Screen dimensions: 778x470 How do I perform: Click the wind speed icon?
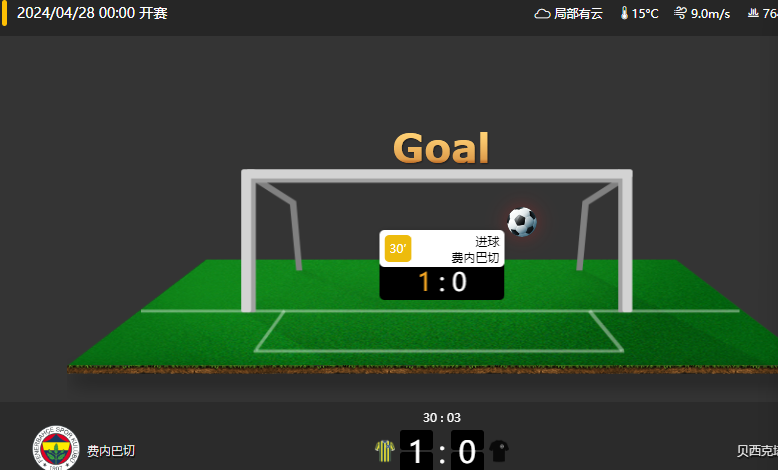click(x=680, y=13)
